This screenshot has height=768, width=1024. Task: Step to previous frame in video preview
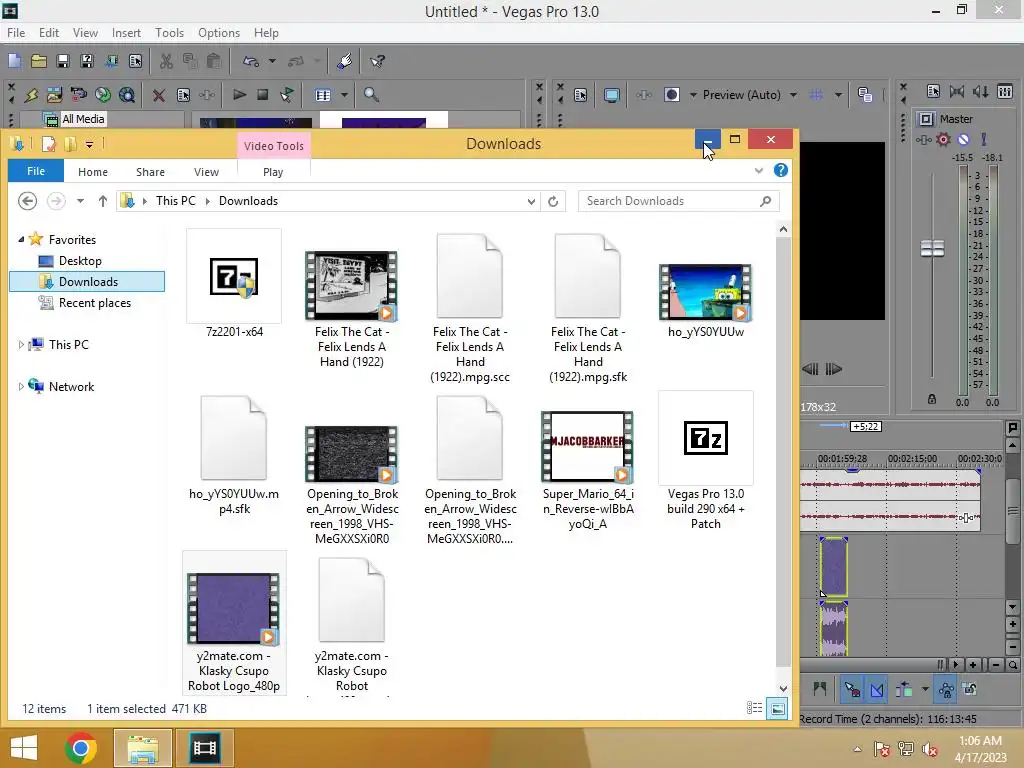(x=810, y=369)
